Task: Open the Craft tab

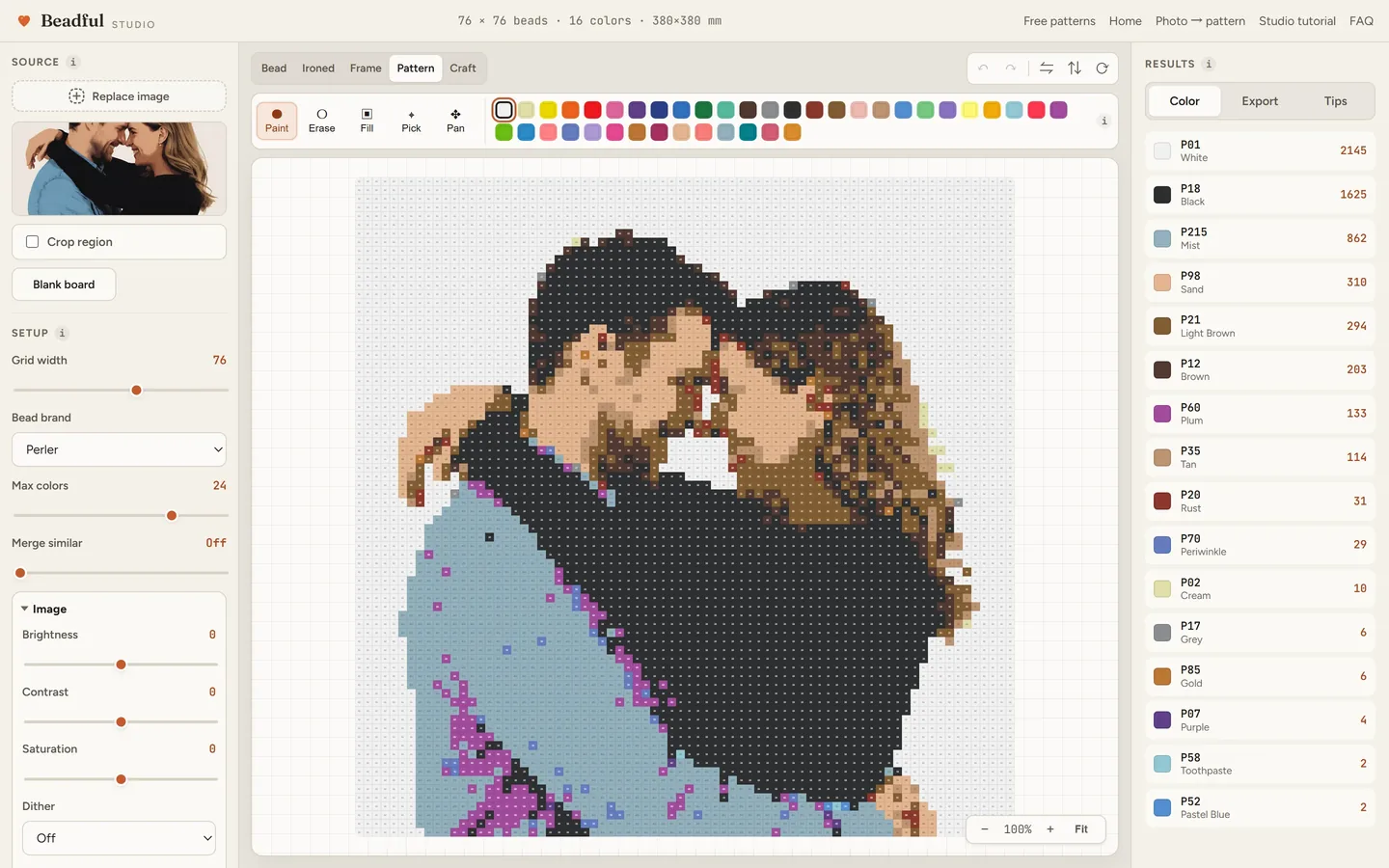Action: coord(463,68)
